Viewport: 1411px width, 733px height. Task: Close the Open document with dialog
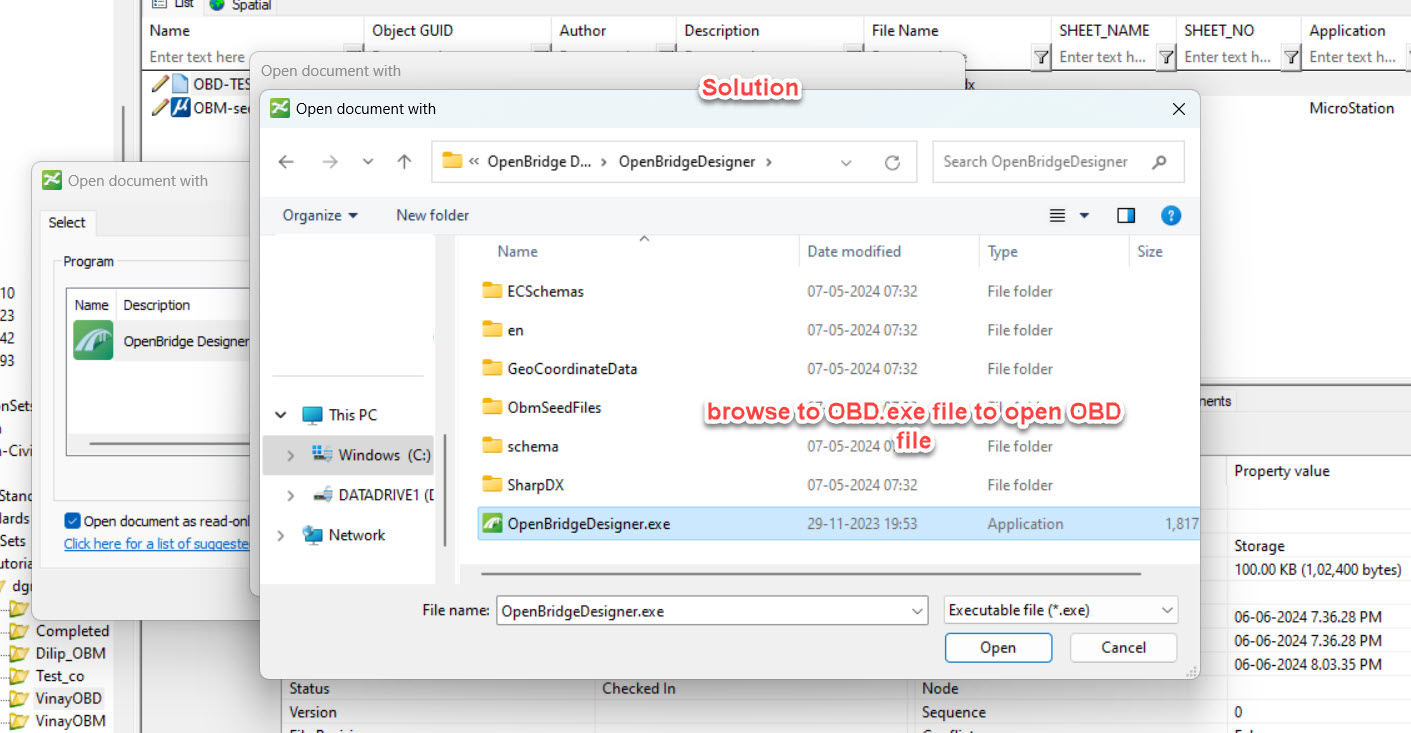pos(1179,109)
